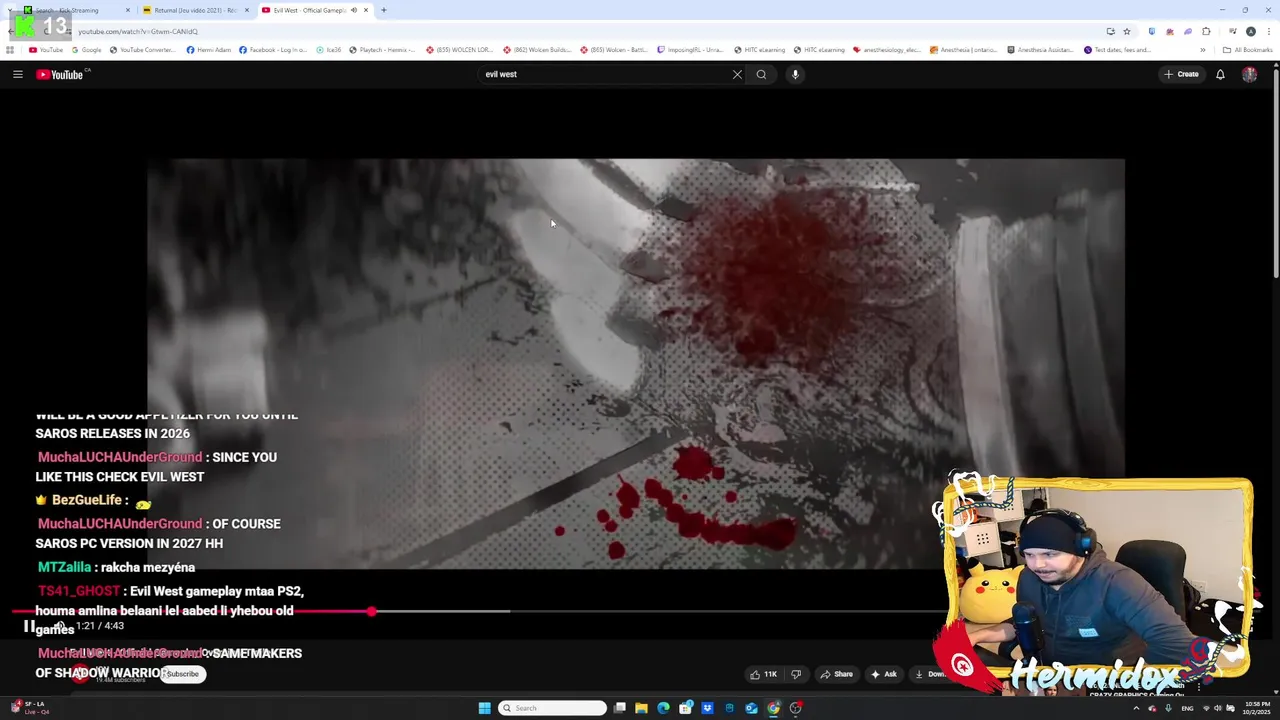Run search with the magnifier button
The width and height of the screenshot is (1280, 720).
click(761, 74)
